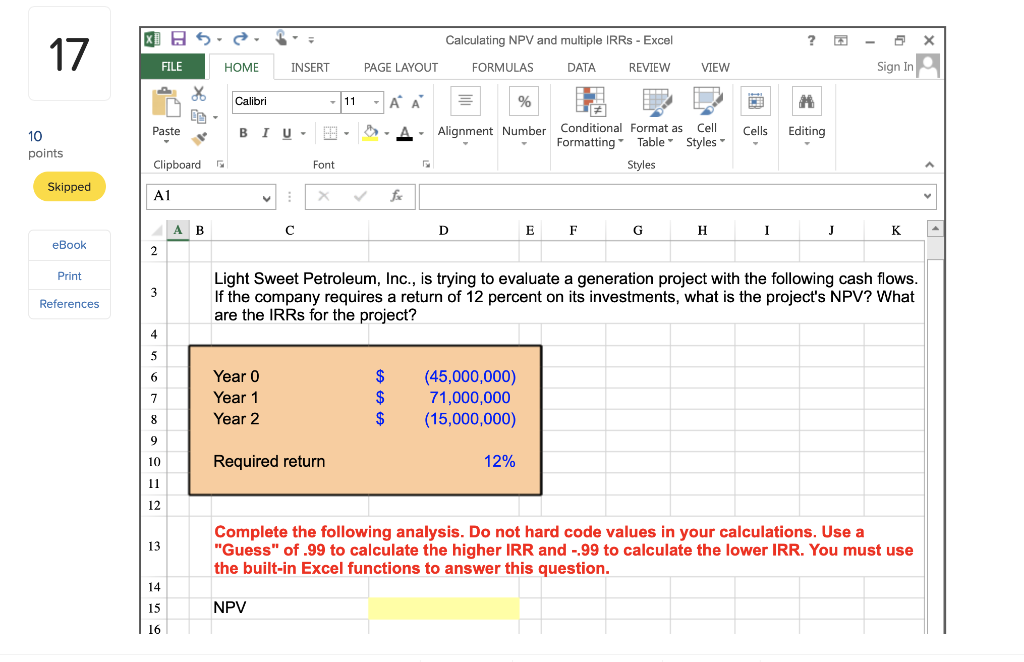Open the Alignment settings icon
This screenshot has width=1024, height=662.
[x=465, y=100]
